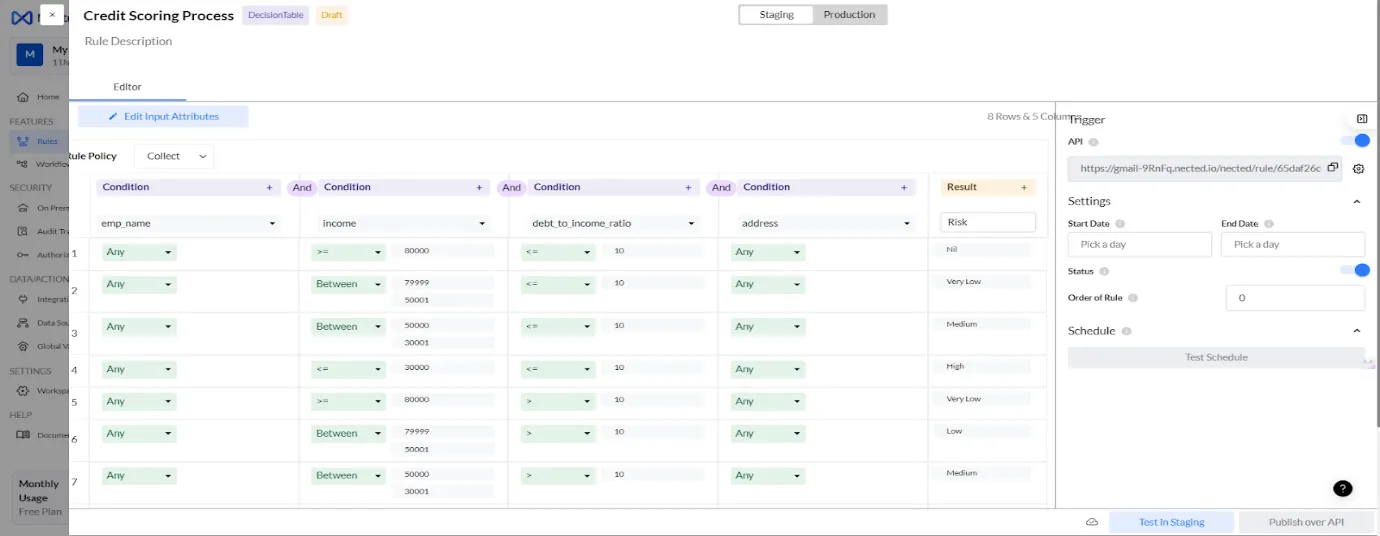The height and width of the screenshot is (536, 1380).
Task: Open the Data Sources sidebar icon
Action: [x=23, y=323]
